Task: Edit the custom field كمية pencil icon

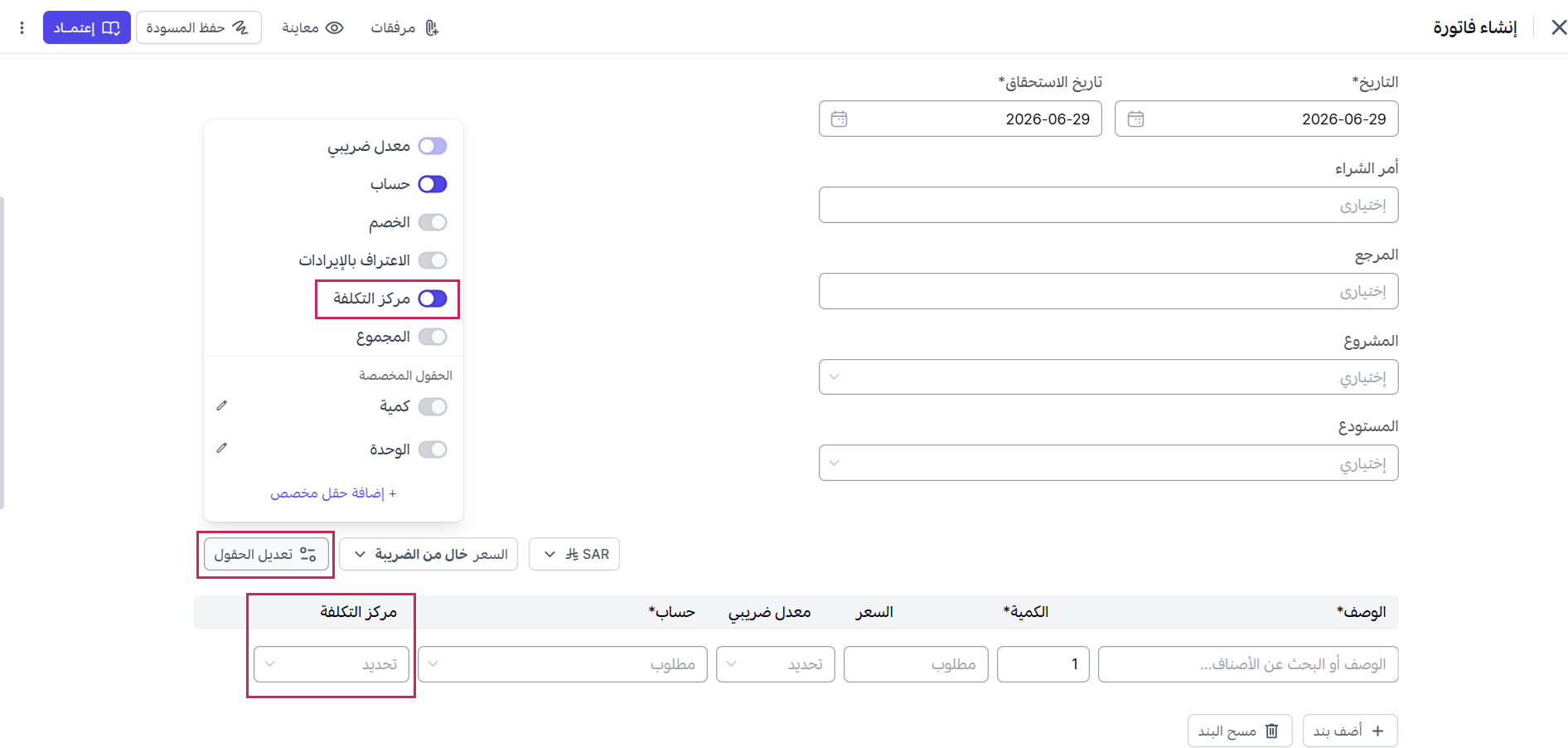Action: point(221,406)
